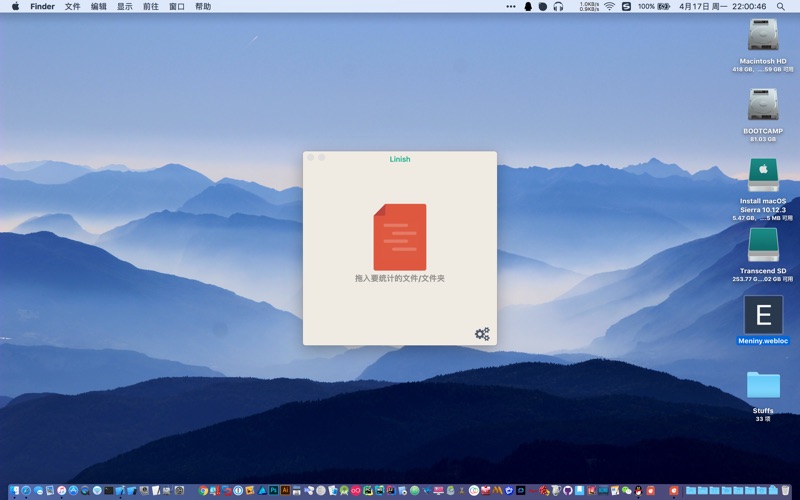Click the red document drop icon in Linish
Image resolution: width=800 pixels, height=500 pixels.
(x=400, y=237)
